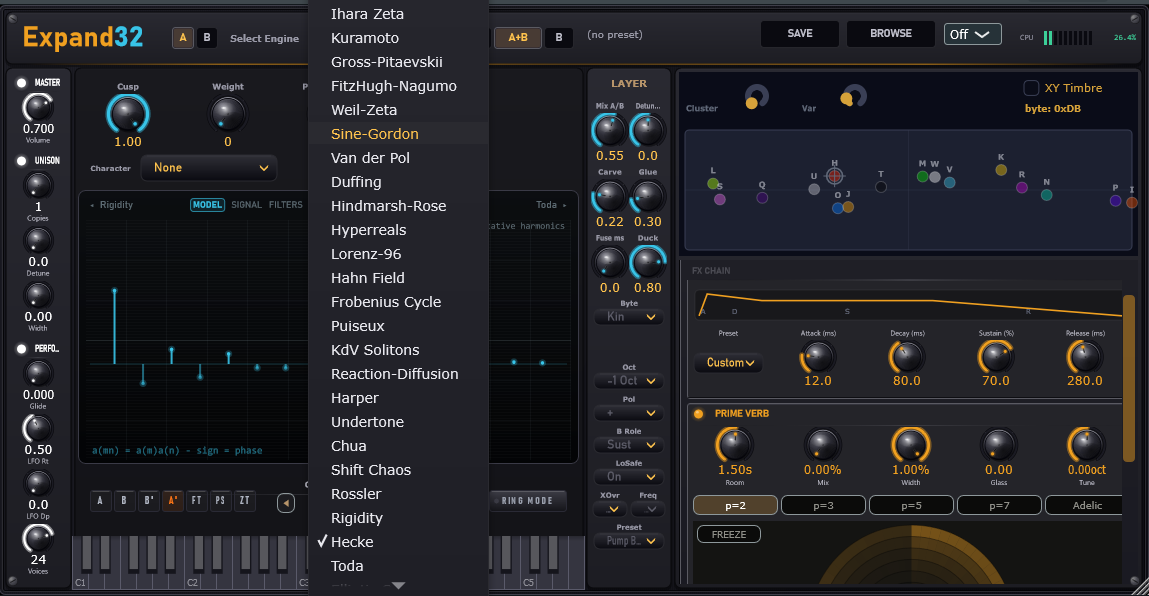Click the Unison Detune knob
This screenshot has width=1149, height=596.
(x=37, y=240)
